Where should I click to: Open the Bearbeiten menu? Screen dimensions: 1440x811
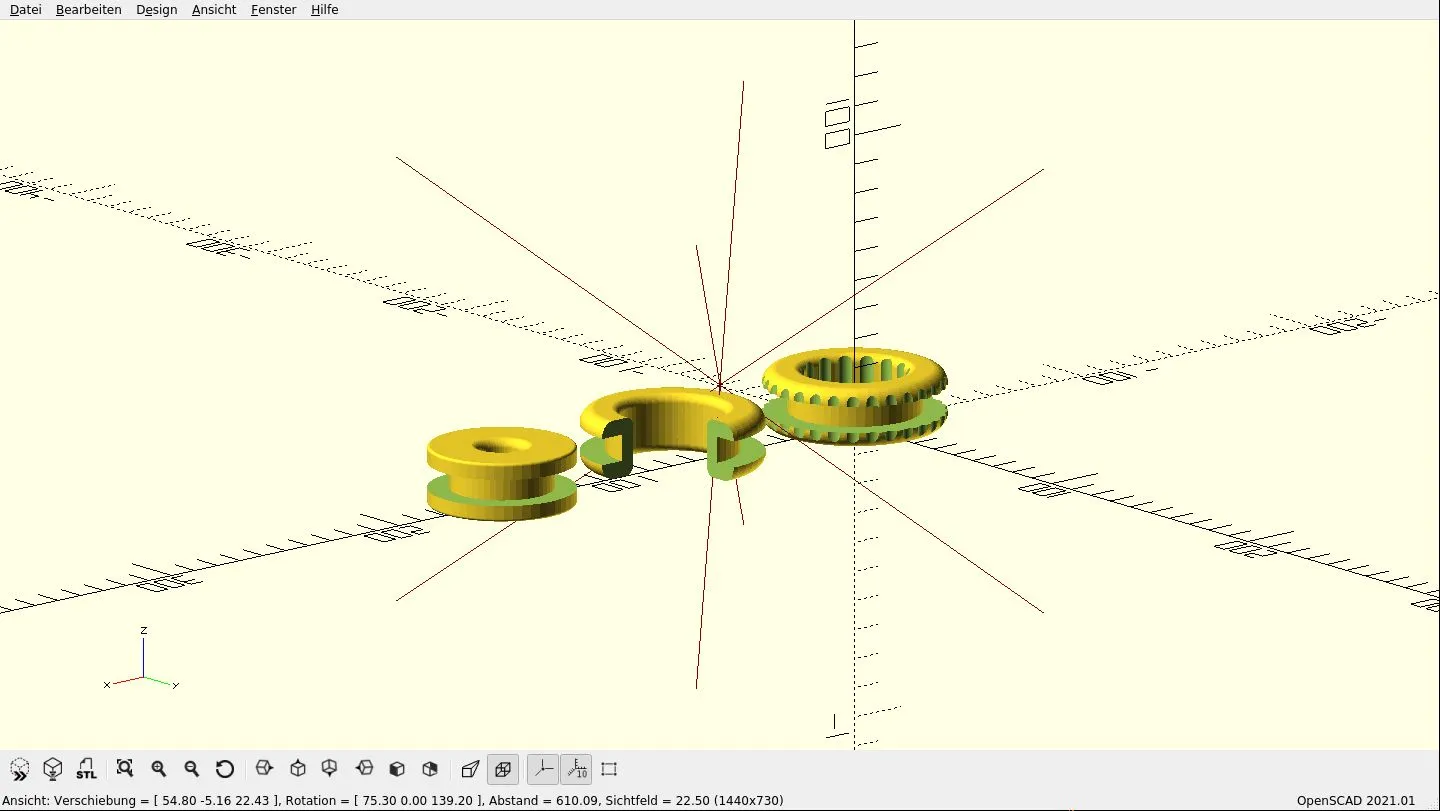coord(89,10)
